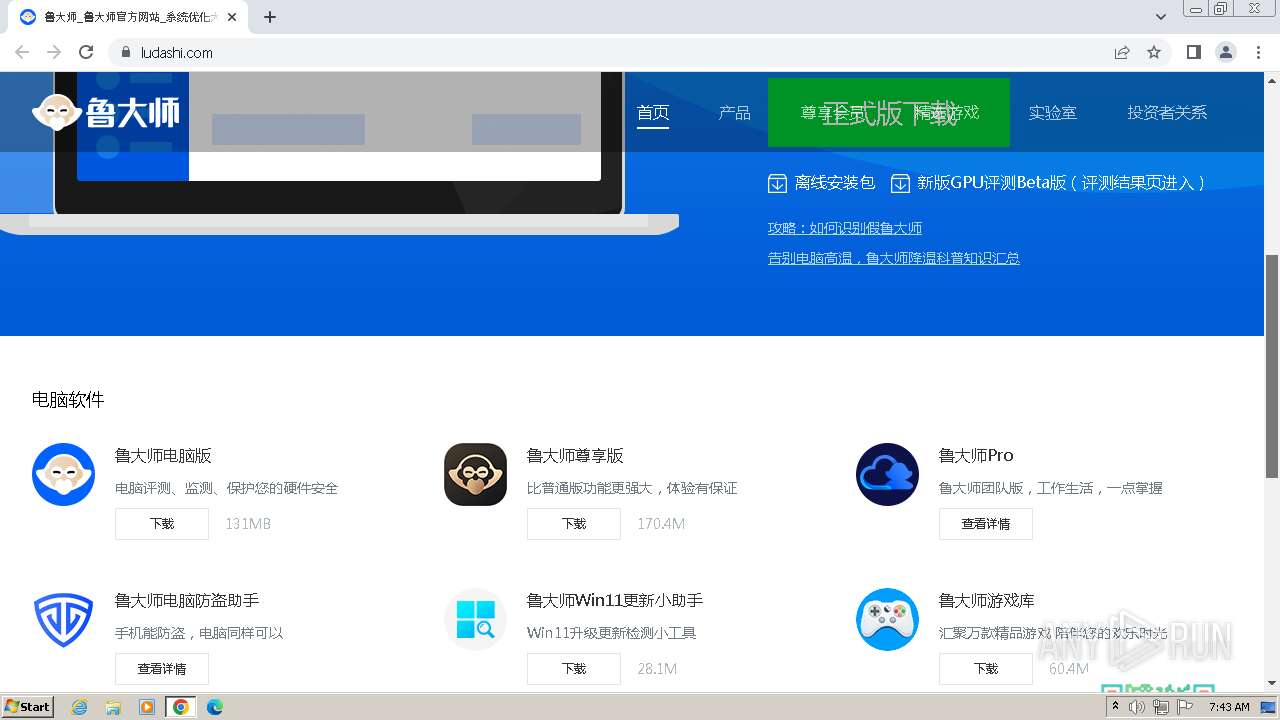This screenshot has height=720, width=1280.
Task: Click the 170.4M file size text
Action: point(661,523)
